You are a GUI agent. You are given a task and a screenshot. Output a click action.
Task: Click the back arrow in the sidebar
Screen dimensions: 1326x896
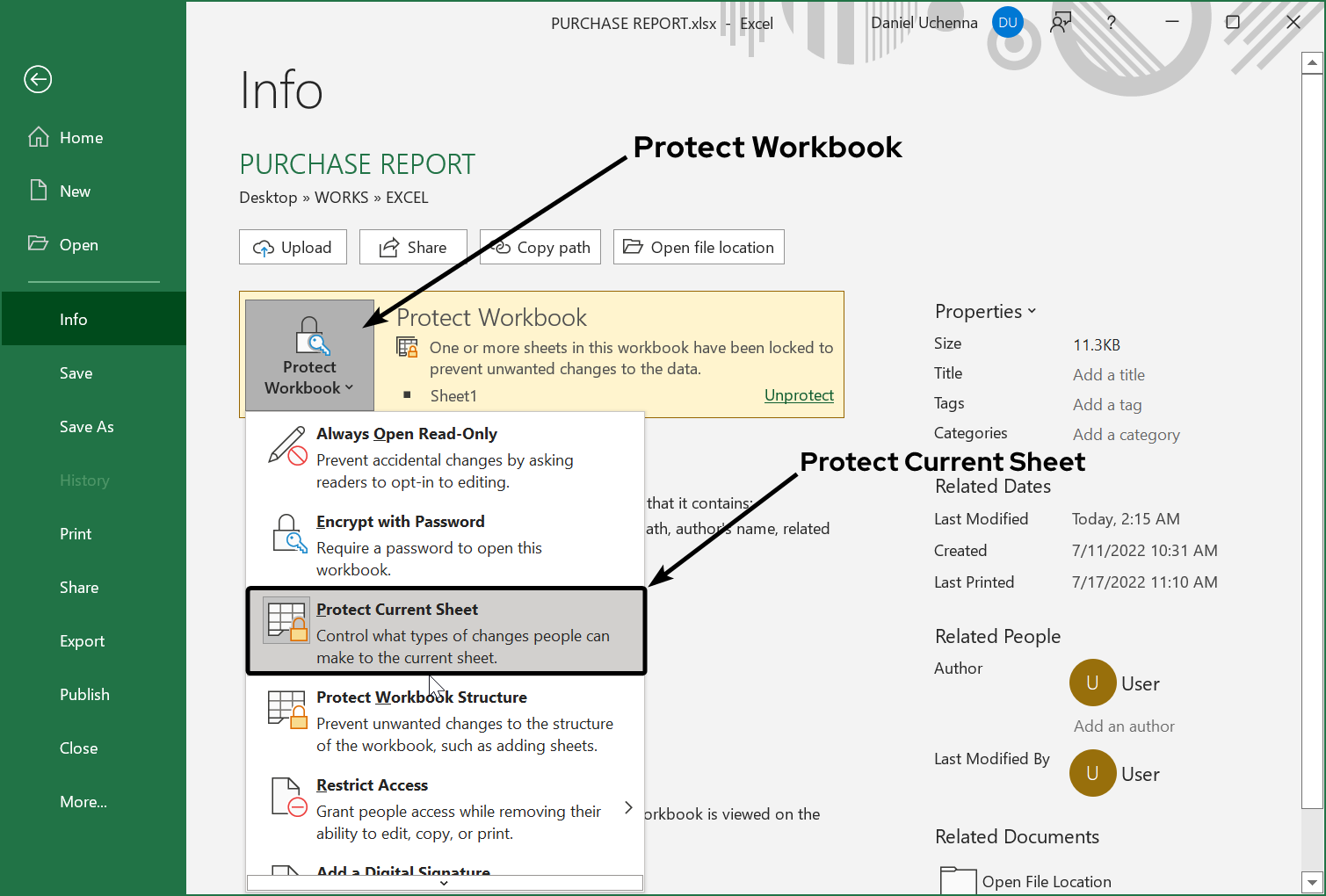(x=37, y=79)
